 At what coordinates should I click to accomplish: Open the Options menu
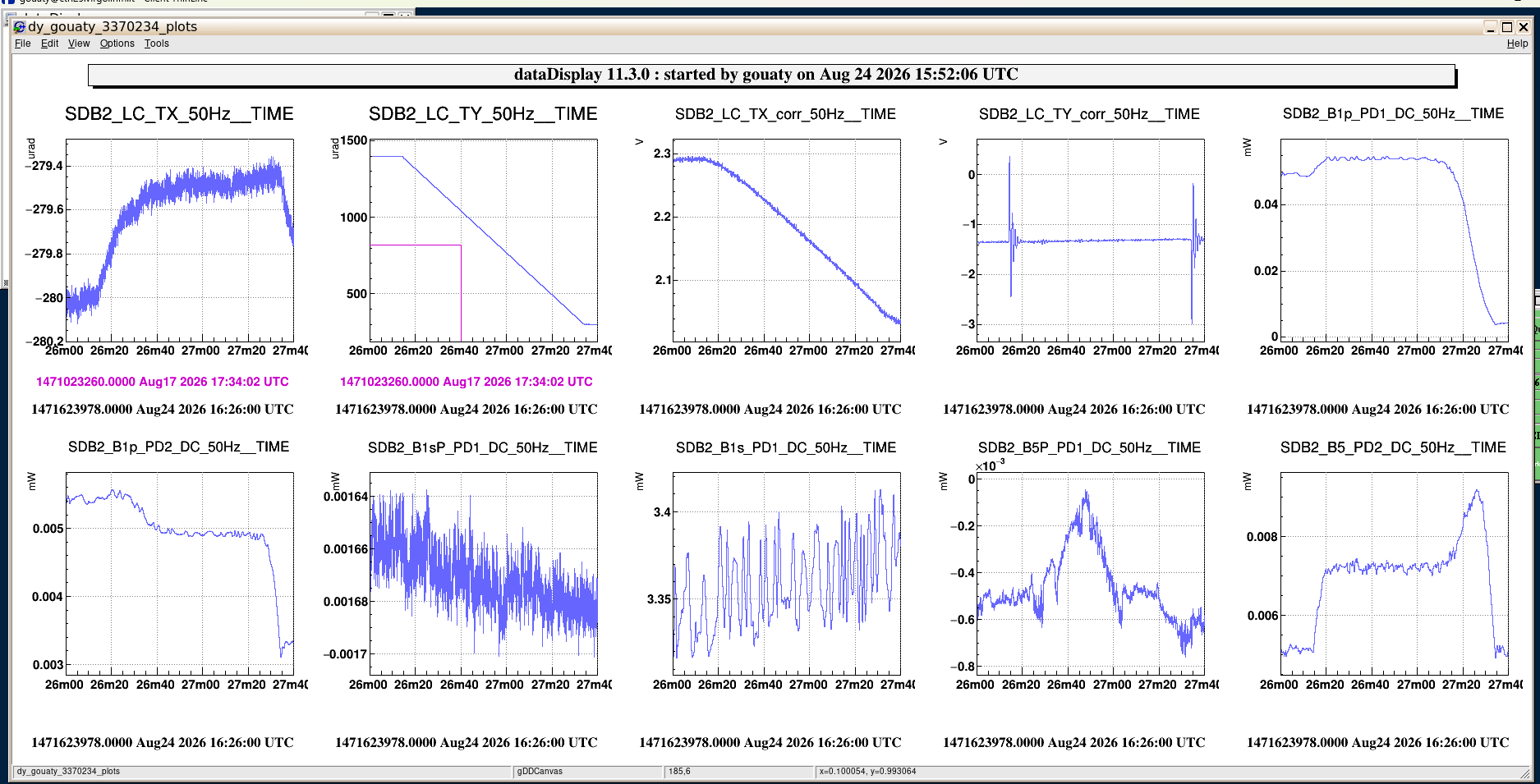pyautogui.click(x=117, y=44)
